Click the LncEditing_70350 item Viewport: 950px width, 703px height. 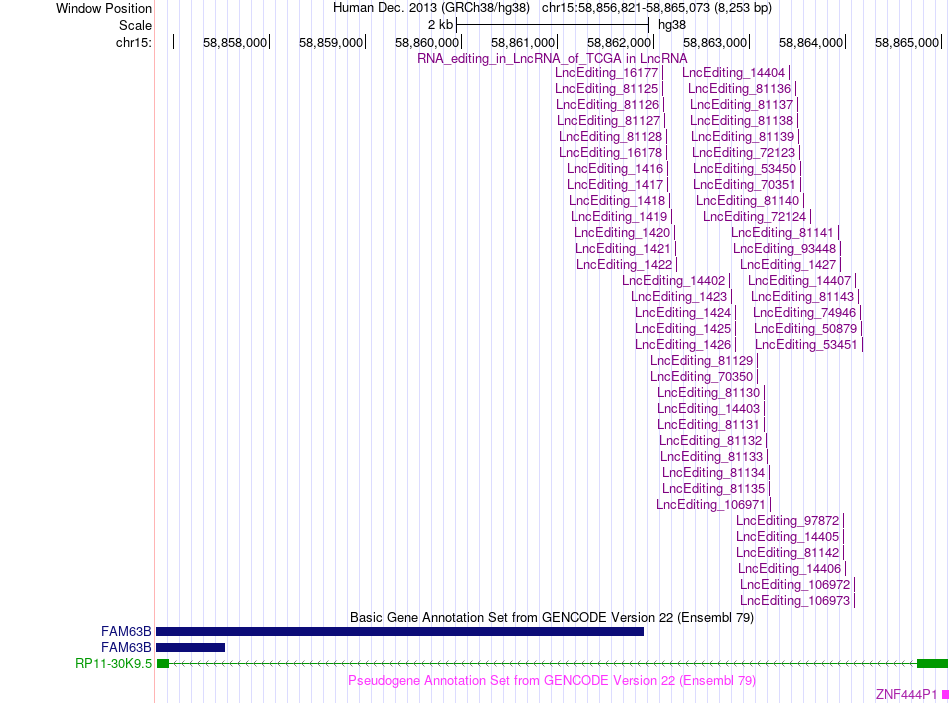[702, 377]
